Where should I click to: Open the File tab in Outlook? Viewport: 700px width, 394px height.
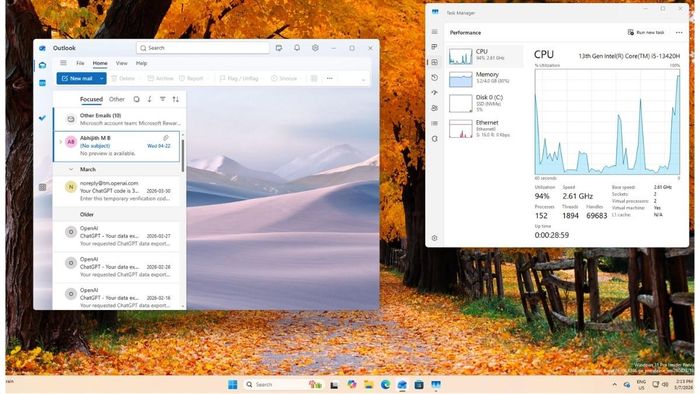[x=80, y=63]
